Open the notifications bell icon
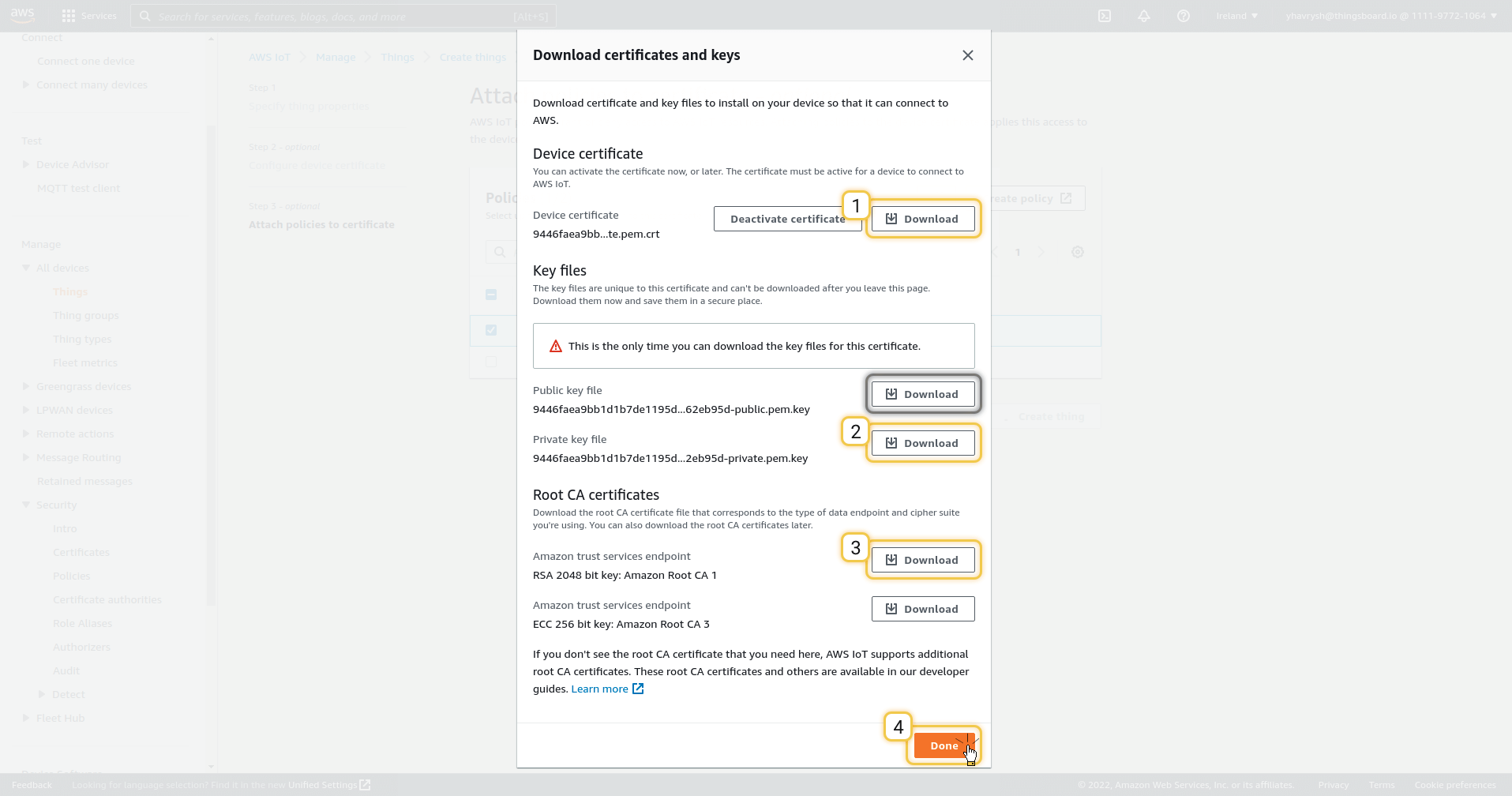This screenshot has height=796, width=1512. [x=1143, y=16]
